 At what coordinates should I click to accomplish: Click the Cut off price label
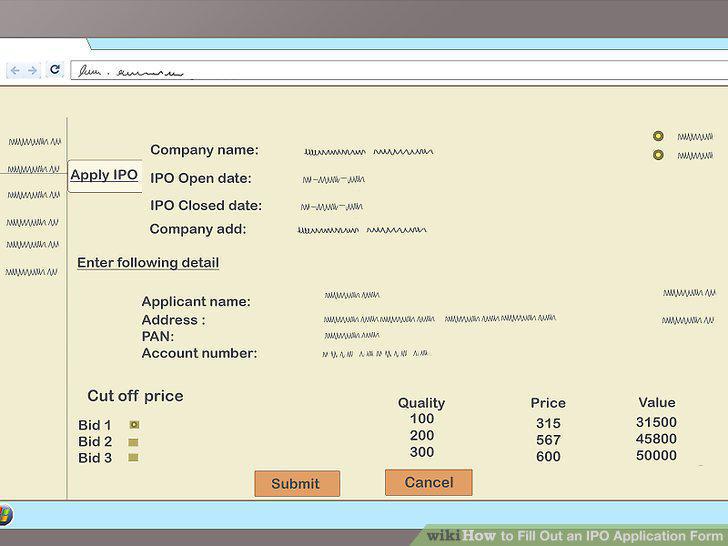[135, 396]
